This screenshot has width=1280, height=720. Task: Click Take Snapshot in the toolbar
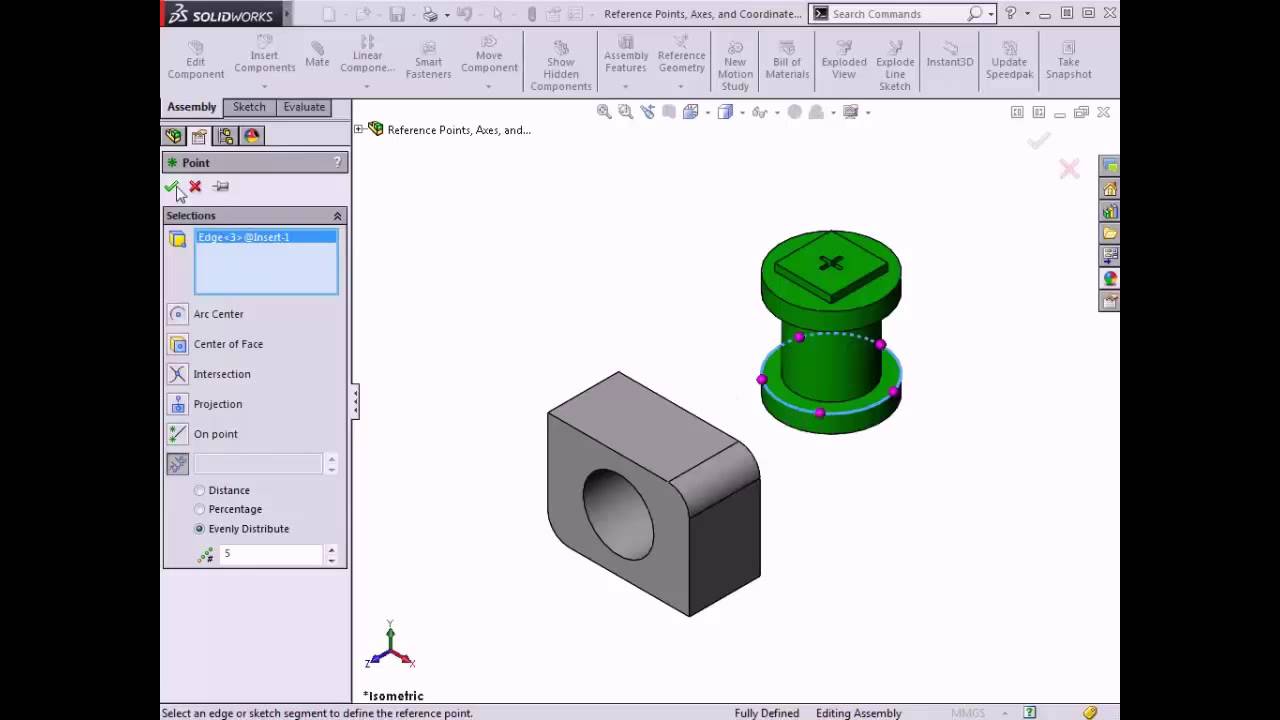click(x=1069, y=60)
